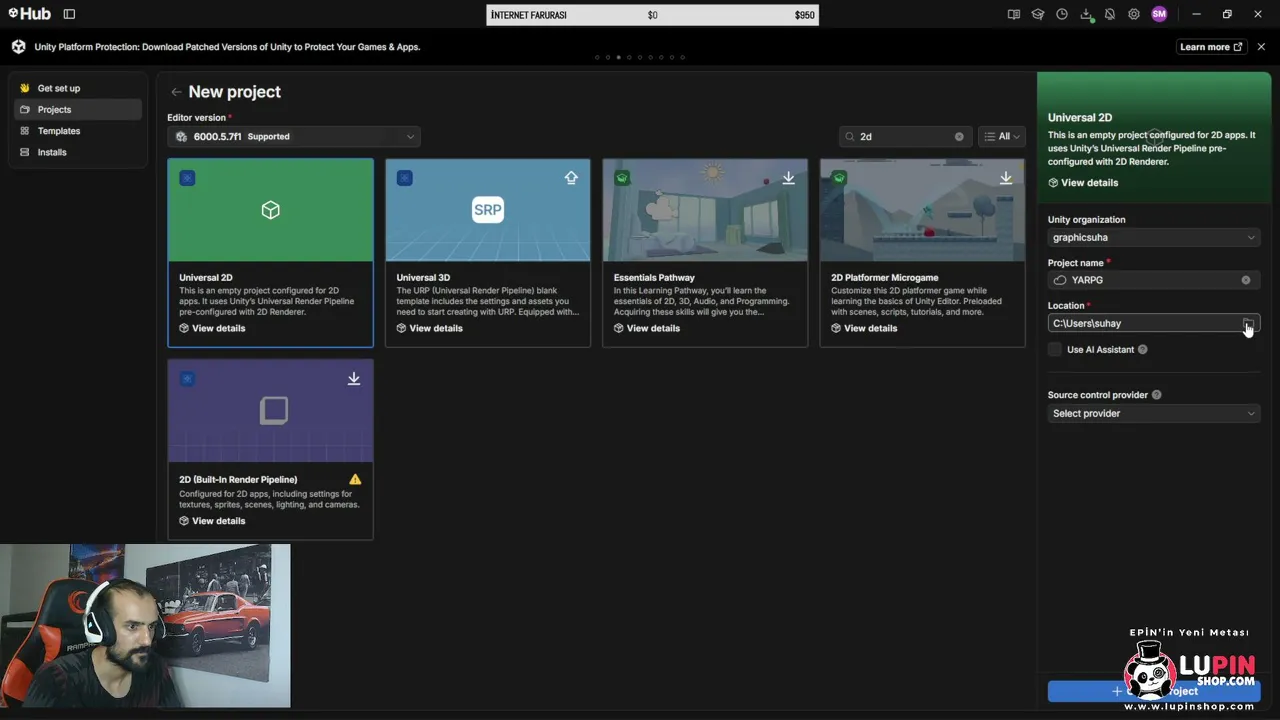Select the Universal 2D template thumbnail
Viewport: 1280px width, 720px height.
270,210
